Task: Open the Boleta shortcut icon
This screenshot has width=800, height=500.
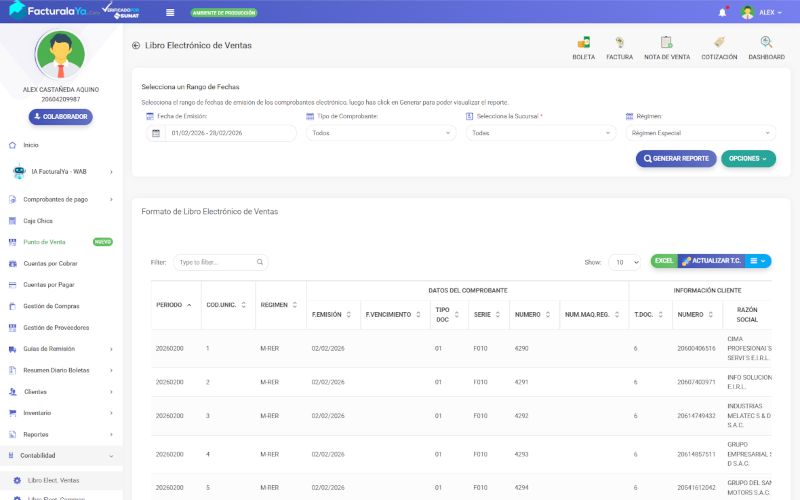Action: point(583,46)
